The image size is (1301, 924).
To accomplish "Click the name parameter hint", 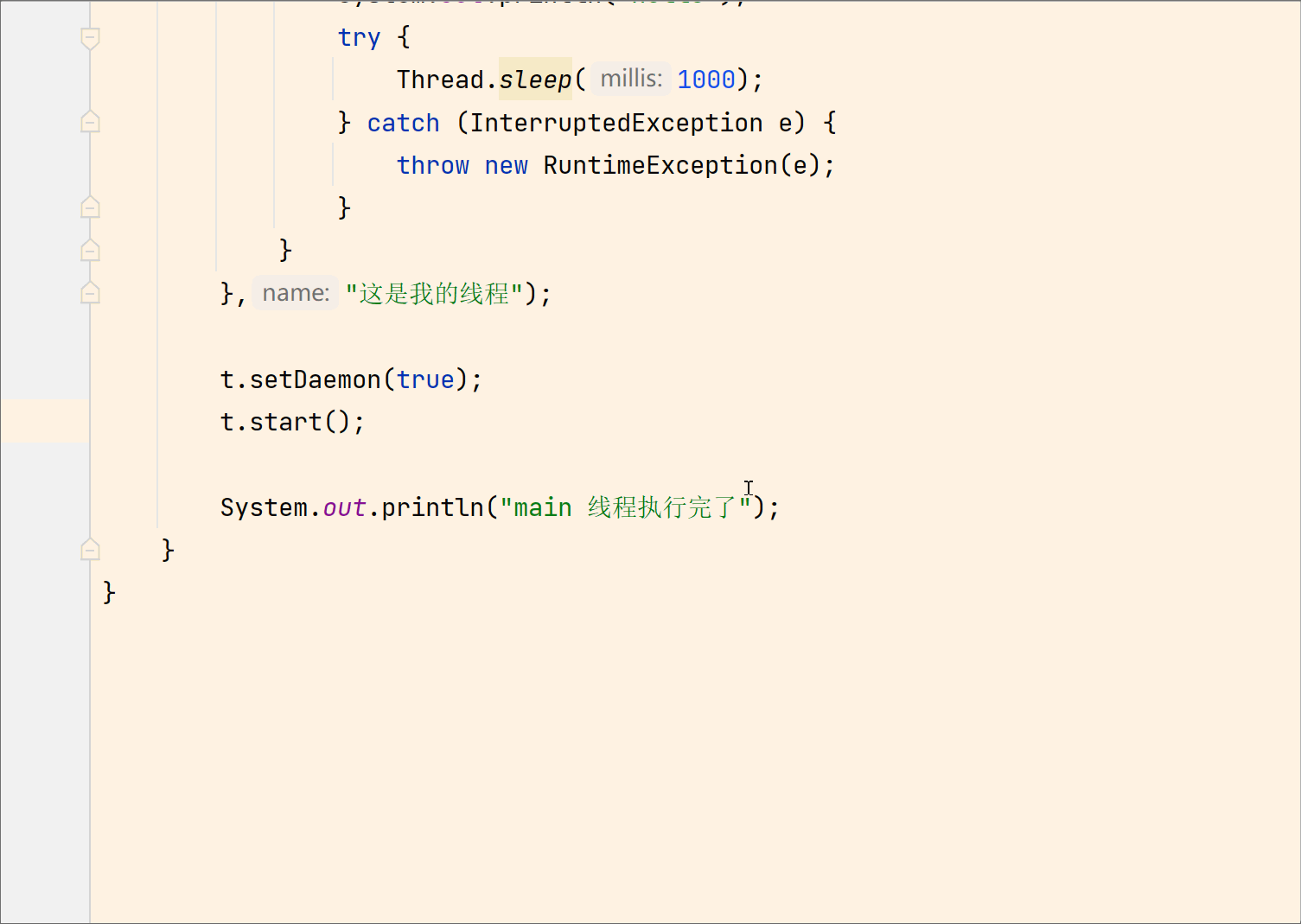I will pyautogui.click(x=295, y=292).
